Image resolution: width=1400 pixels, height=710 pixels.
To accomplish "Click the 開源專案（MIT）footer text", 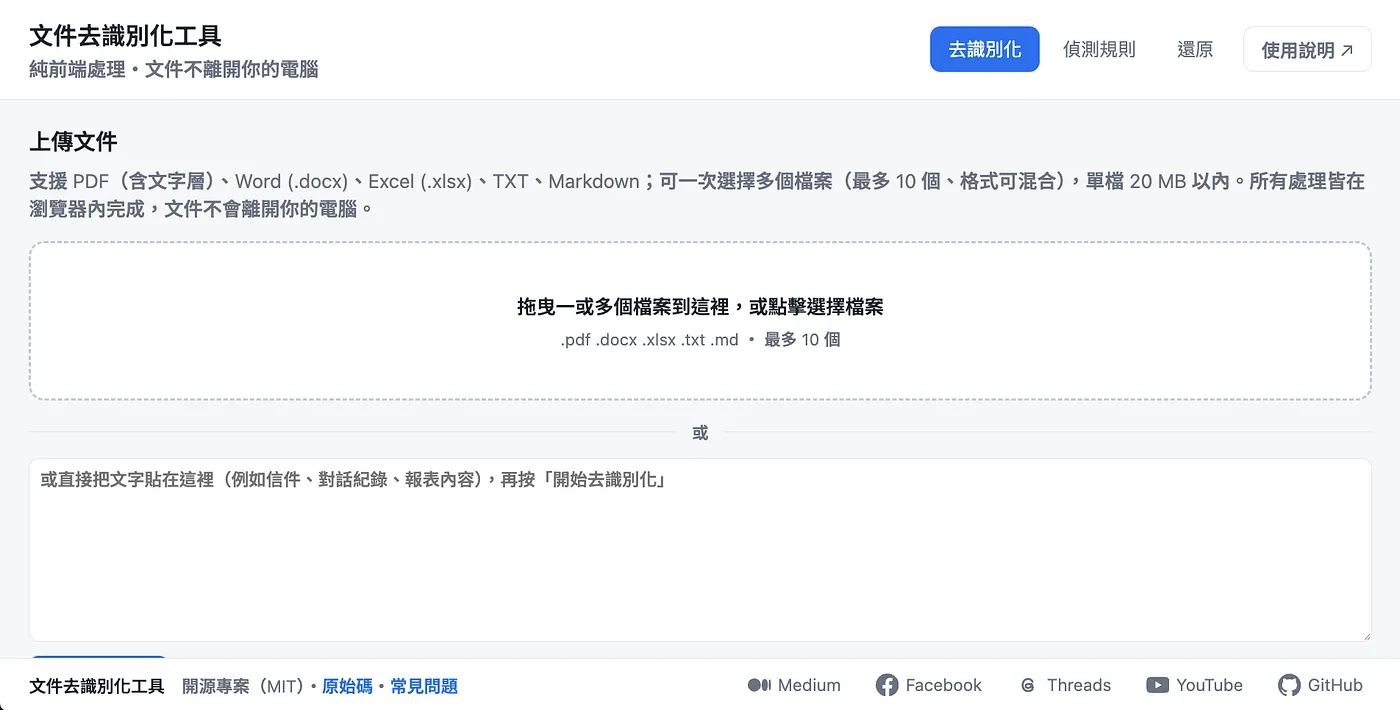I will pos(243,686).
